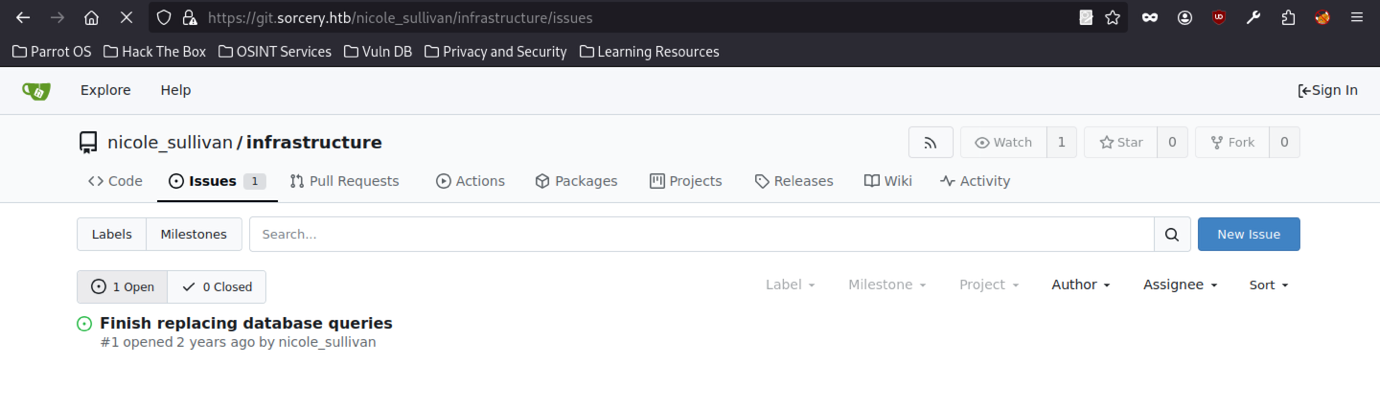
Task: Open the Sort dropdown
Action: [x=1268, y=285]
